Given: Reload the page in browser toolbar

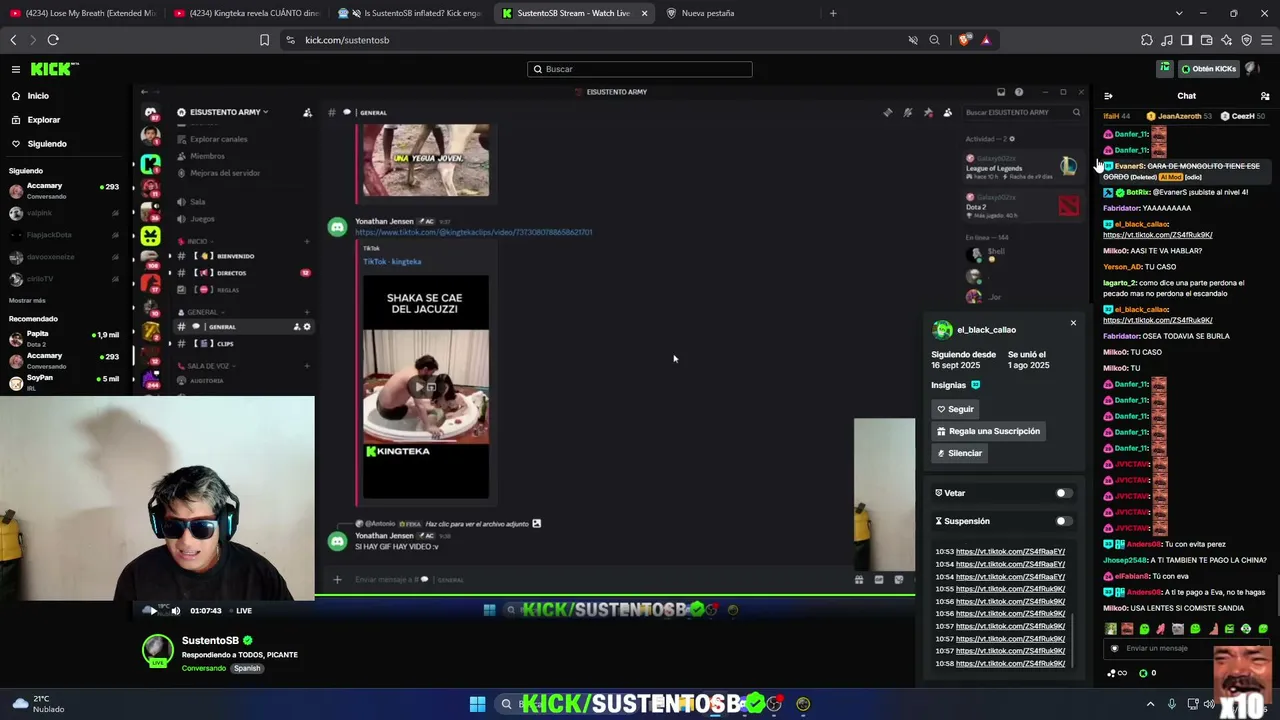Looking at the screenshot, I should (53, 40).
